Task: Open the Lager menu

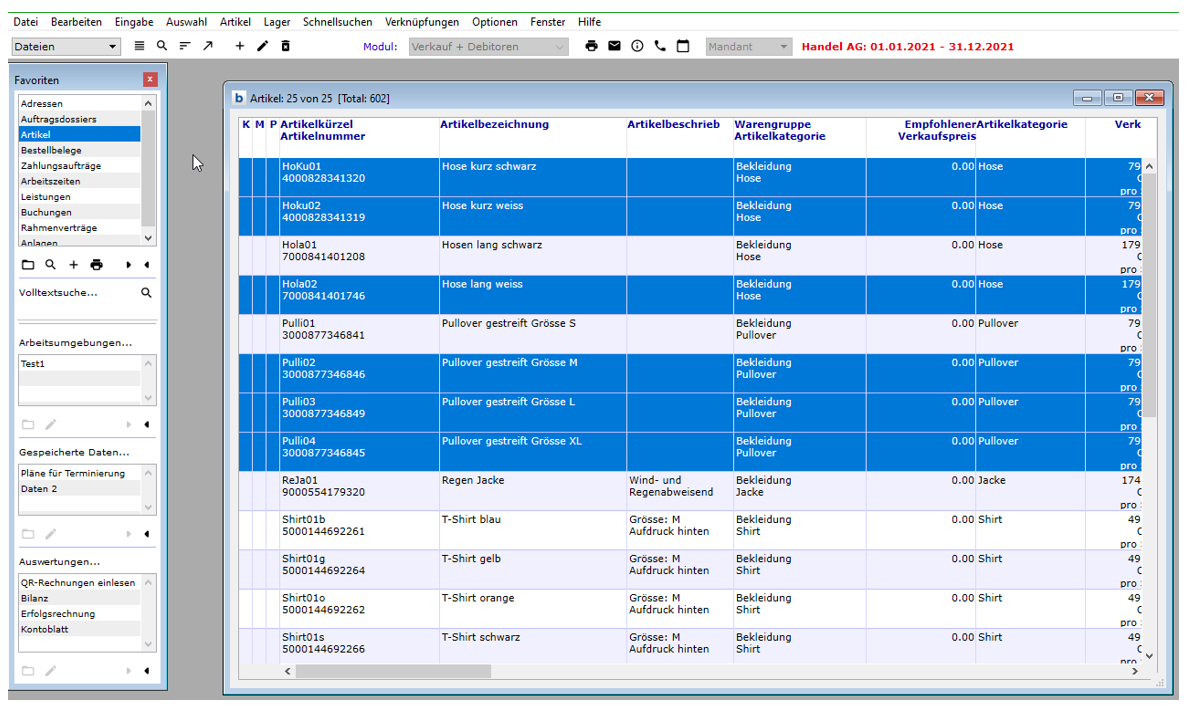Action: 277,22
